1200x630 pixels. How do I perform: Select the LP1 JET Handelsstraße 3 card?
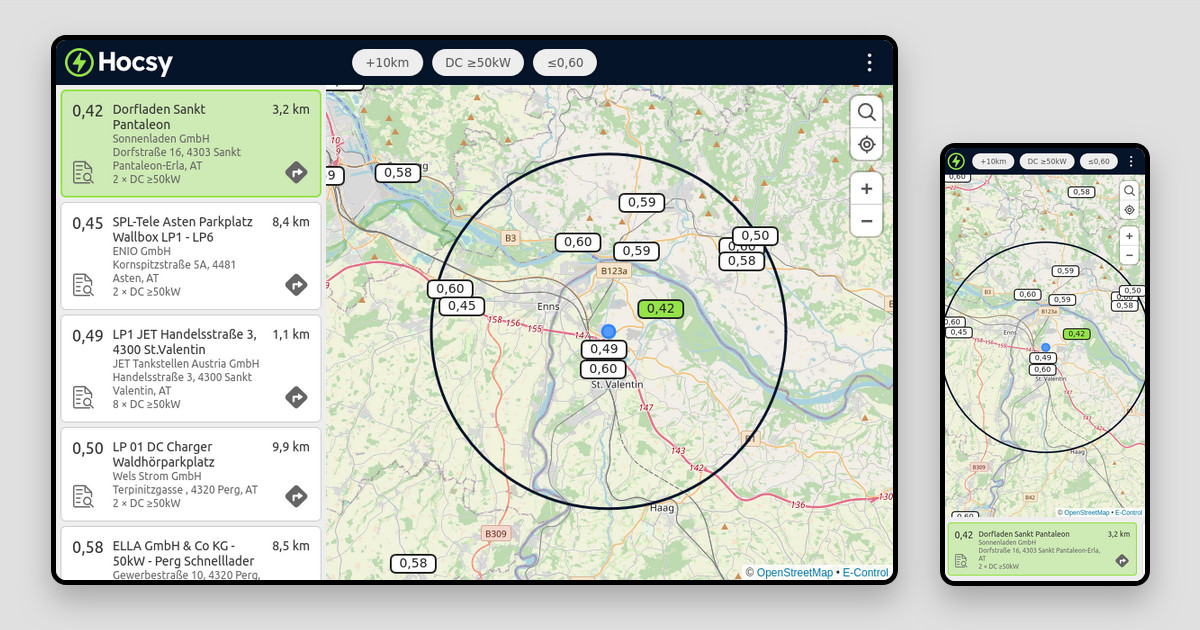[x=191, y=369]
